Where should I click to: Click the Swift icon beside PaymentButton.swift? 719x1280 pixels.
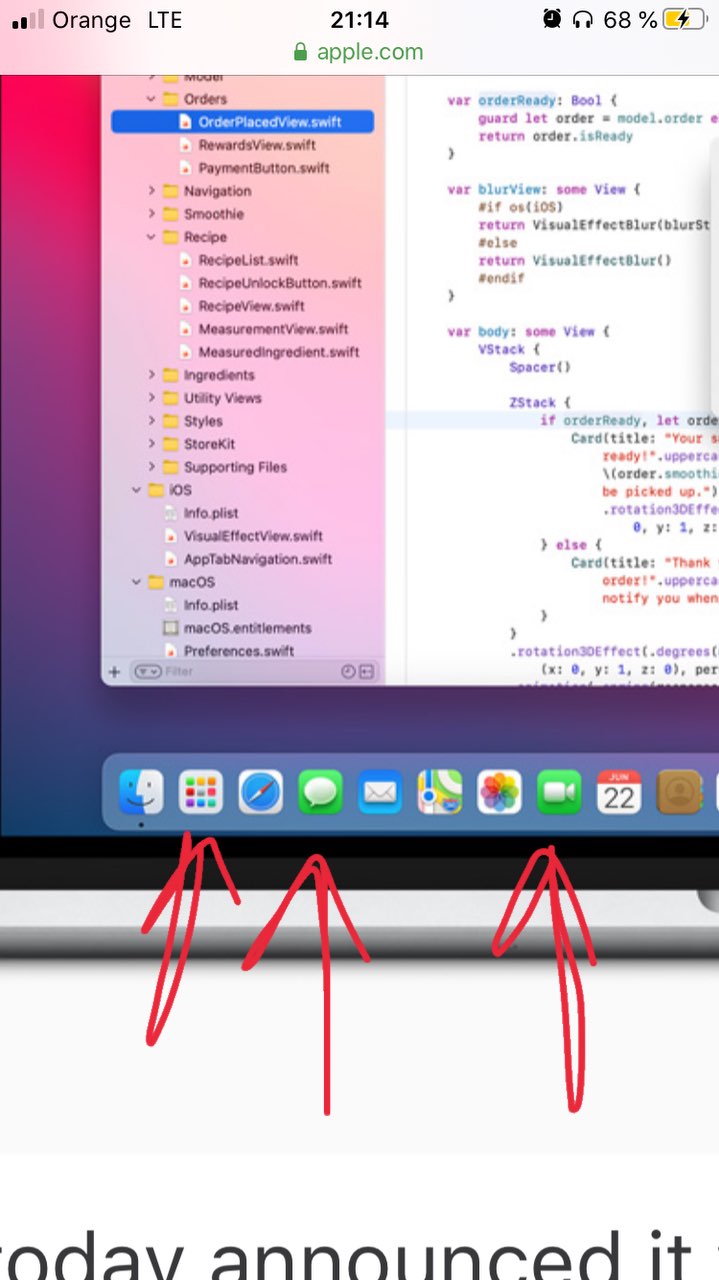185,168
